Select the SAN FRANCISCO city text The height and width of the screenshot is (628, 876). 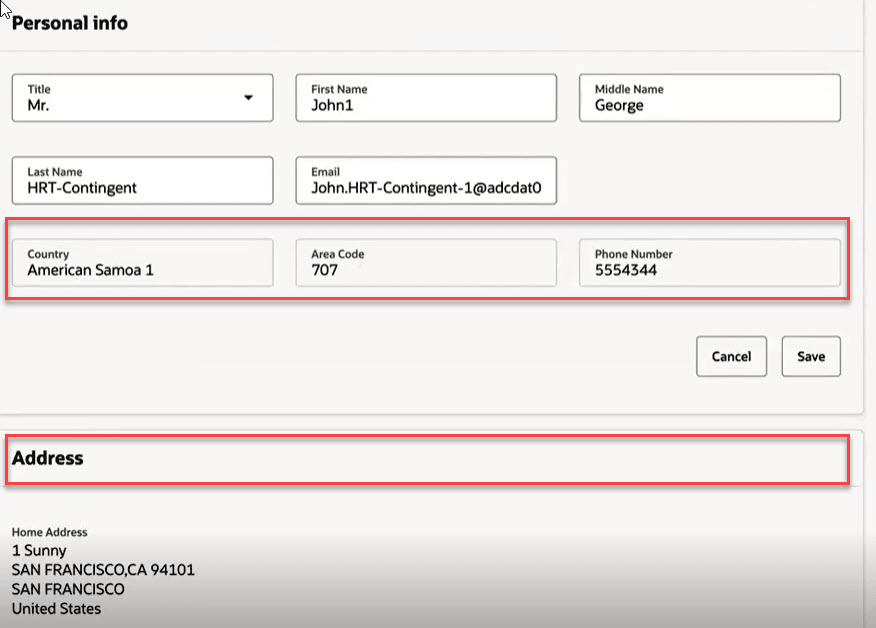[67, 589]
